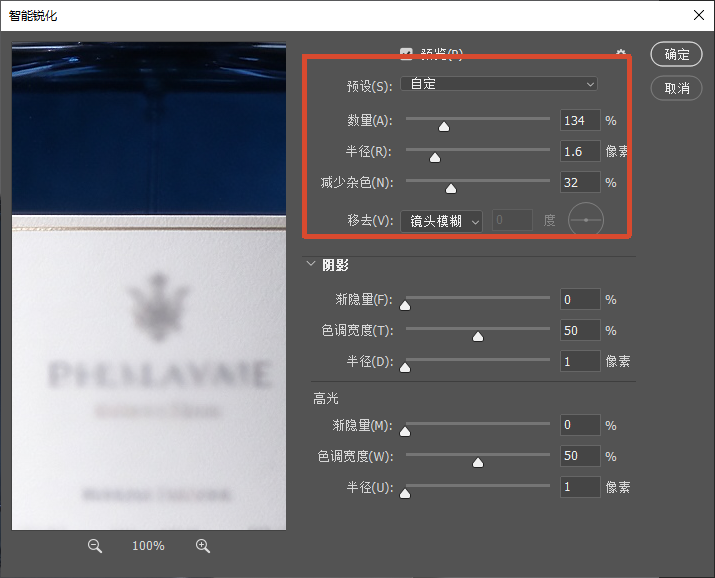The height and width of the screenshot is (578, 715).
Task: Click the 半径(R) slider handle
Action: click(435, 157)
